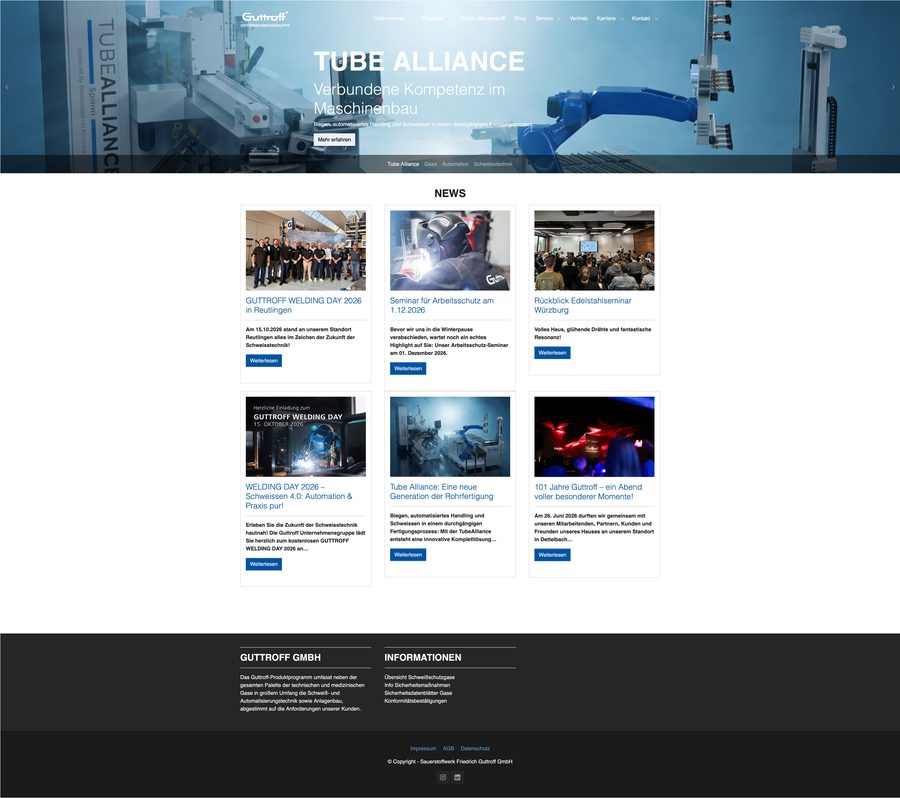Open GUTTROFF WELDING DAY 2026 in Reutlingen headline
900x798 pixels.
304,305
